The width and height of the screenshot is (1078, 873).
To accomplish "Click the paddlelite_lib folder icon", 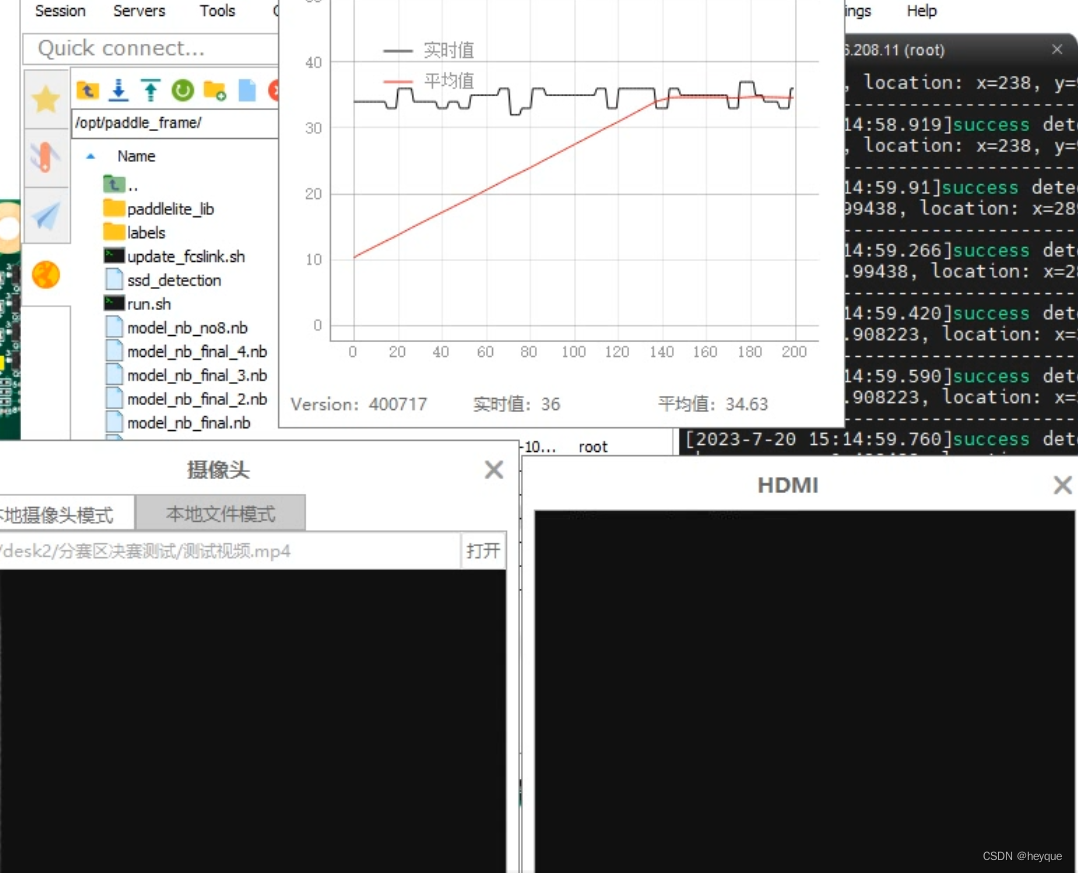I will click(114, 208).
